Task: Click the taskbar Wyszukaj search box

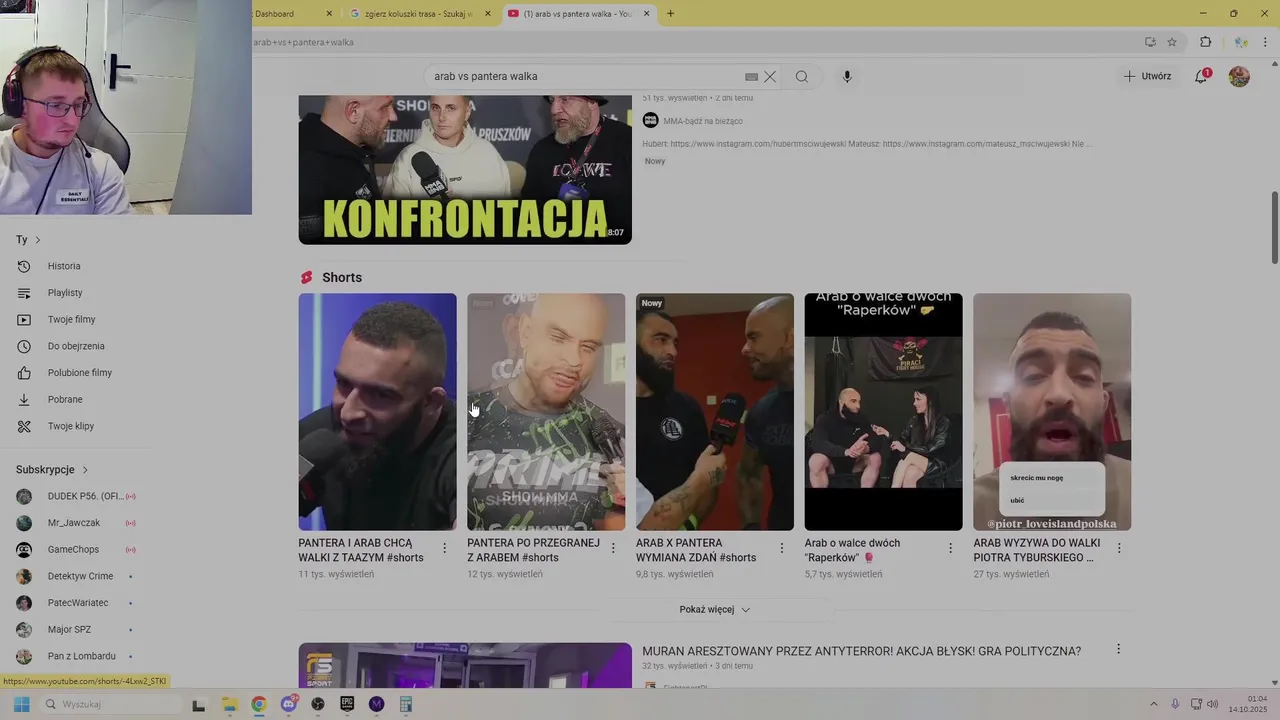Action: (110, 704)
